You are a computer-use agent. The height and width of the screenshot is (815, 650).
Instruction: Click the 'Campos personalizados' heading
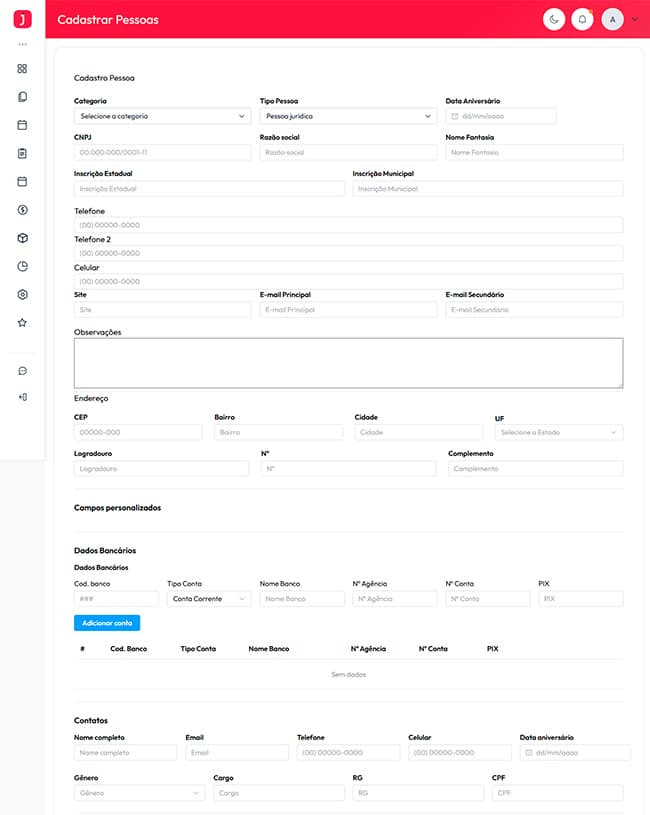click(117, 508)
